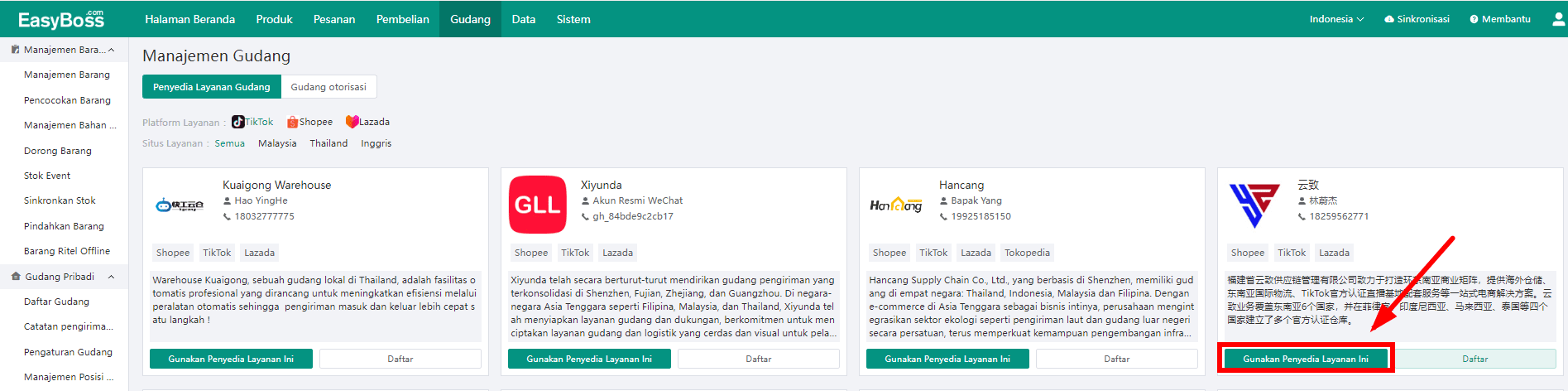Click phone icon next to gh_84bde9c2cb17

(x=585, y=216)
